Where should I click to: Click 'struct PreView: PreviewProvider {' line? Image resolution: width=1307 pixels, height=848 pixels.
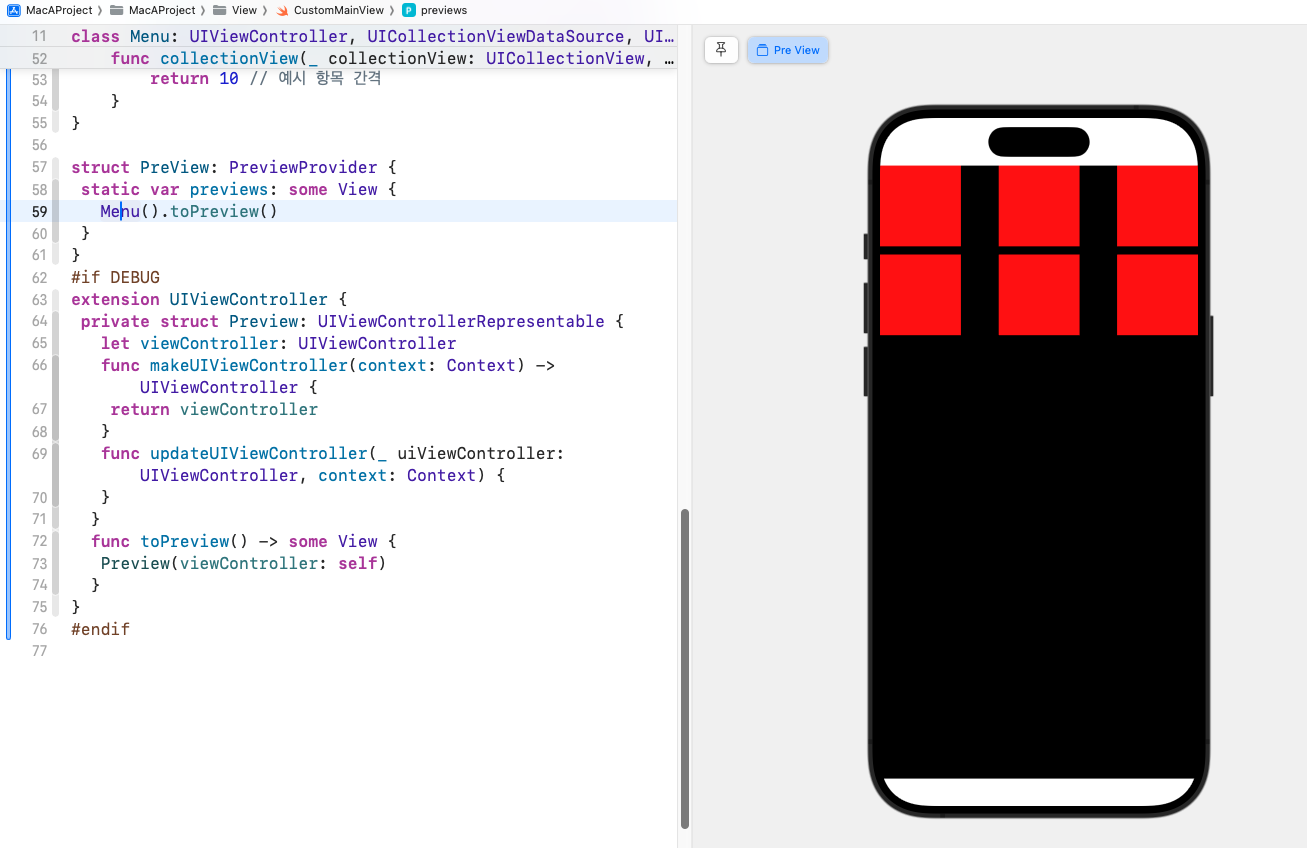[x=234, y=167]
